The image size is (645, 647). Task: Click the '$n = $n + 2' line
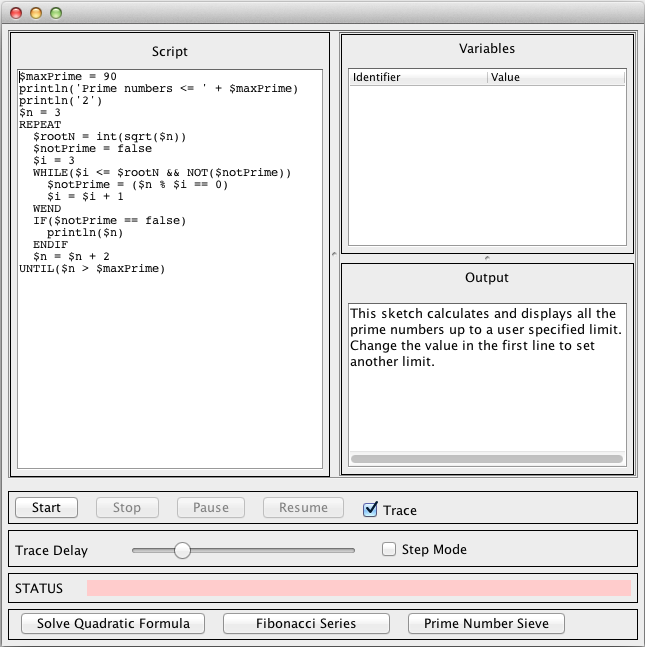[x=71, y=256]
